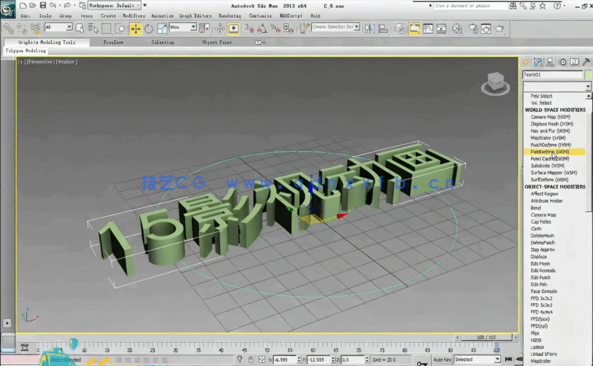Screen dimensions: 593x366
Task: Click the Use Pivot Point Center icon
Action: (204, 28)
